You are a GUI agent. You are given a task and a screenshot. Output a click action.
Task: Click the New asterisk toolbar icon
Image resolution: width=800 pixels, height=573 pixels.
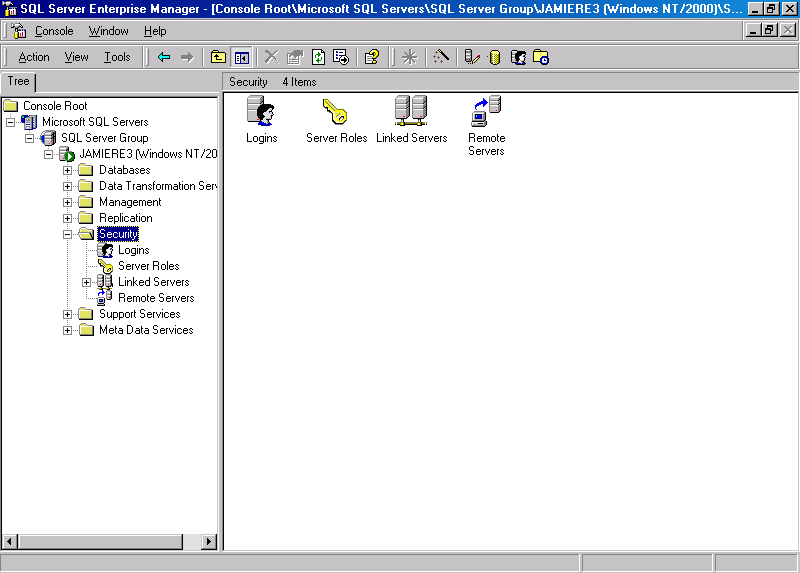pyautogui.click(x=410, y=57)
